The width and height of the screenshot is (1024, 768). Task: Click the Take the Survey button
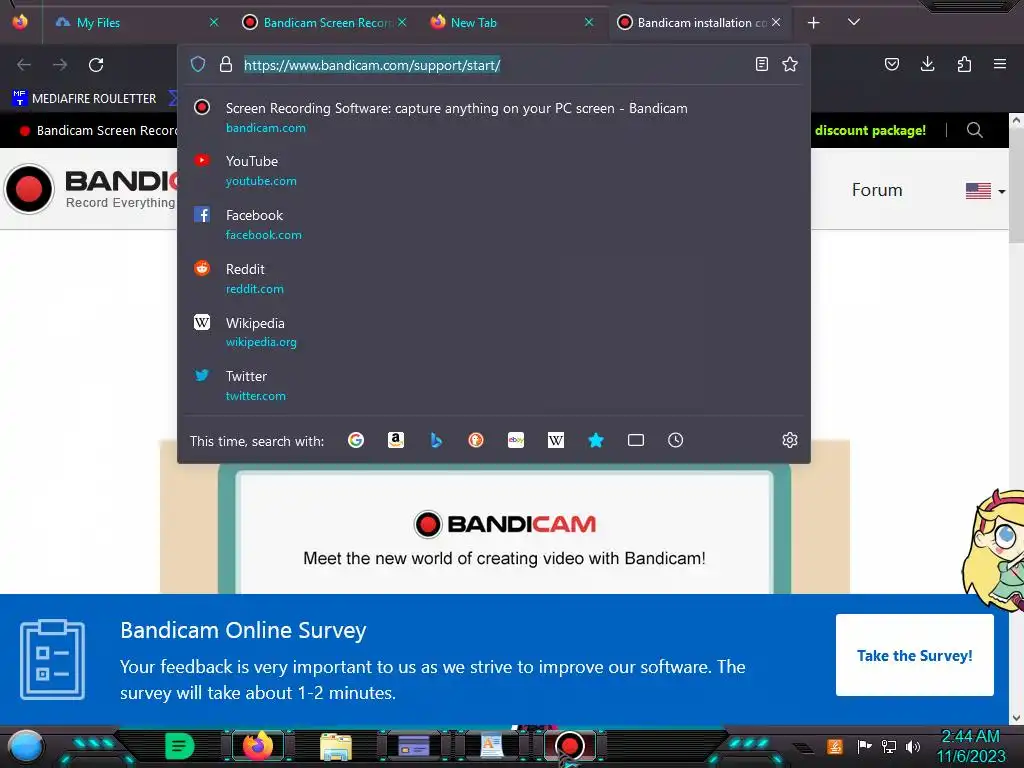coord(914,655)
